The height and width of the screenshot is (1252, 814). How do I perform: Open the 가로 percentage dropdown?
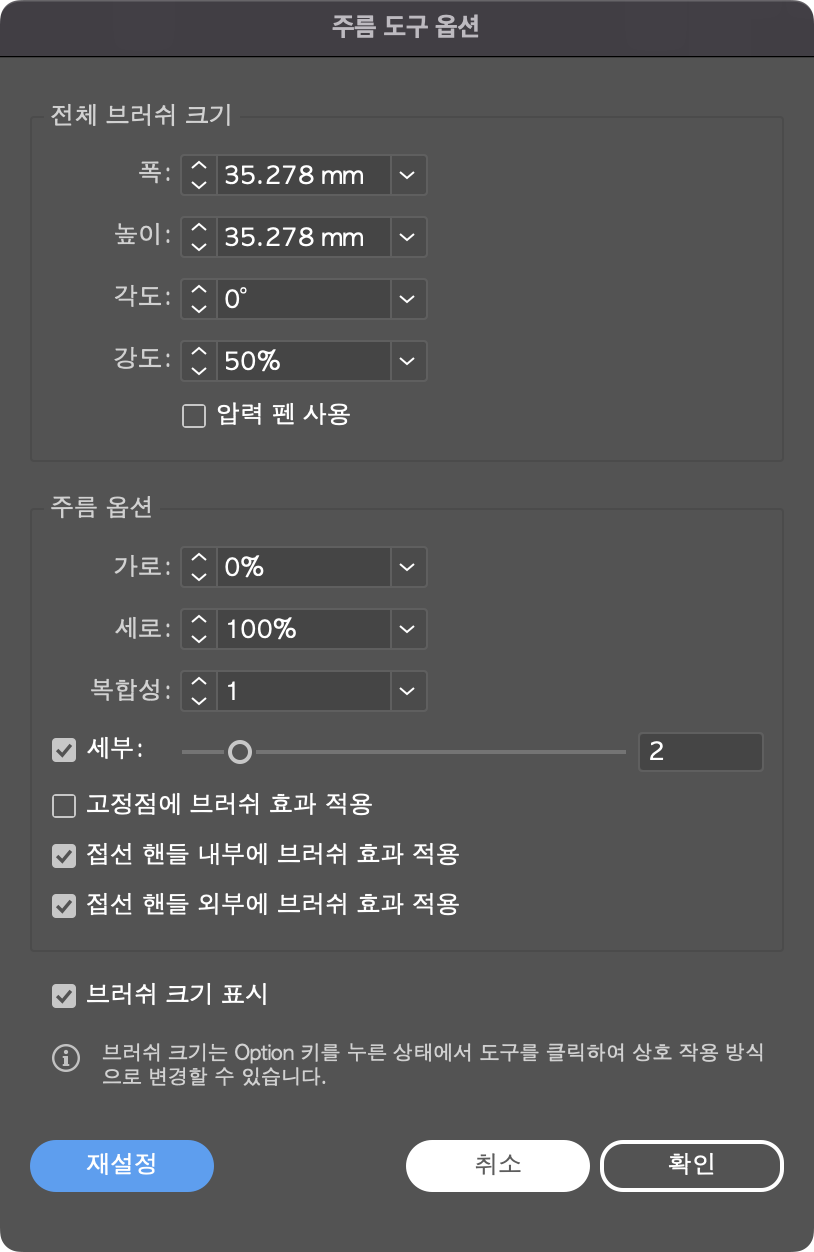[x=407, y=567]
